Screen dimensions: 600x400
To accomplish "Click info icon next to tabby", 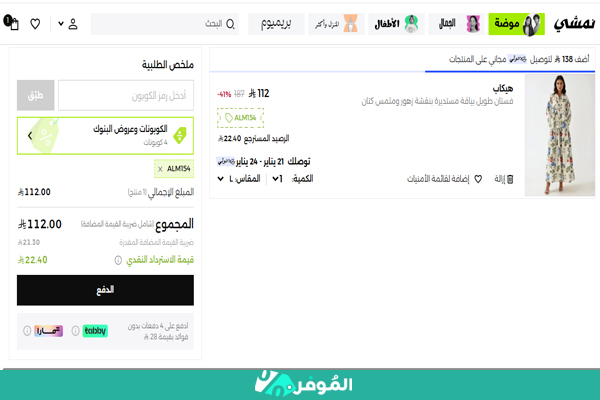I will point(75,331).
